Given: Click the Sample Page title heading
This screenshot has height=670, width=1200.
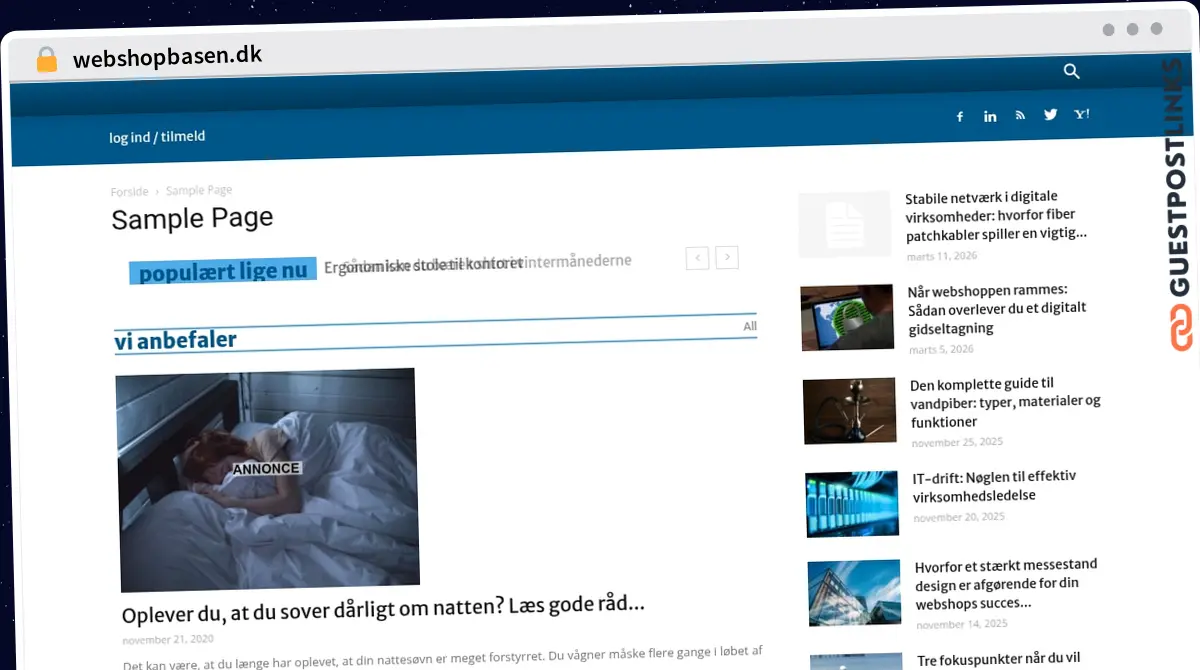Looking at the screenshot, I should click(192, 219).
